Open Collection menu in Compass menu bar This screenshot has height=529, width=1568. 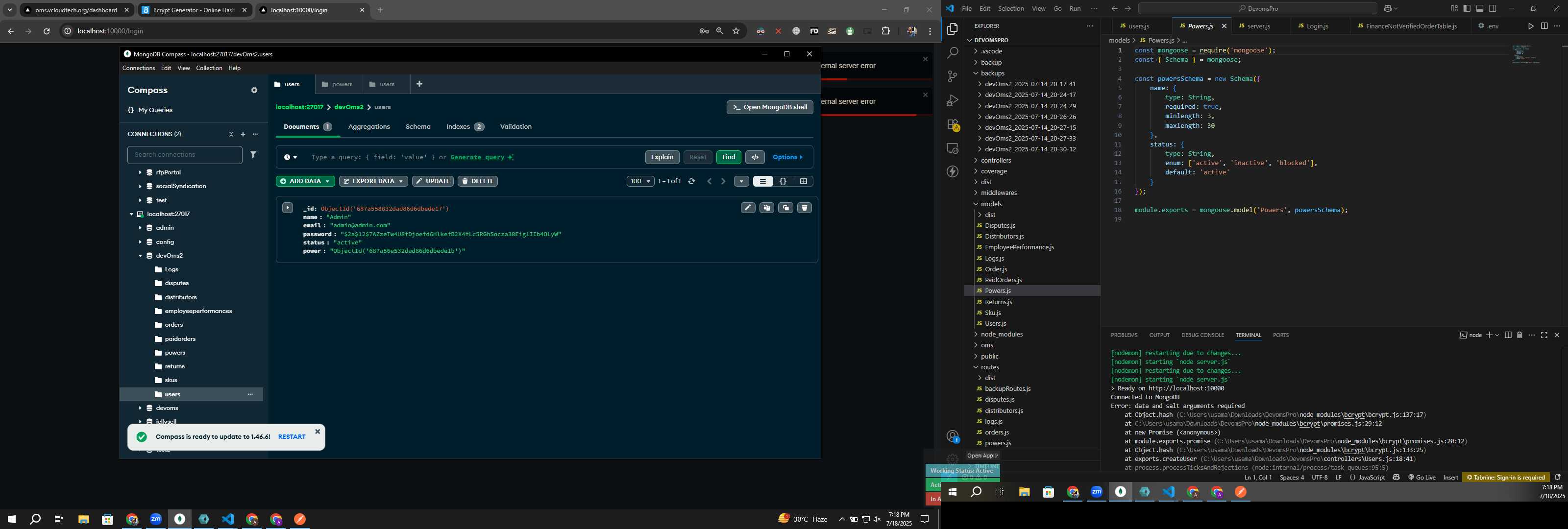coord(209,68)
